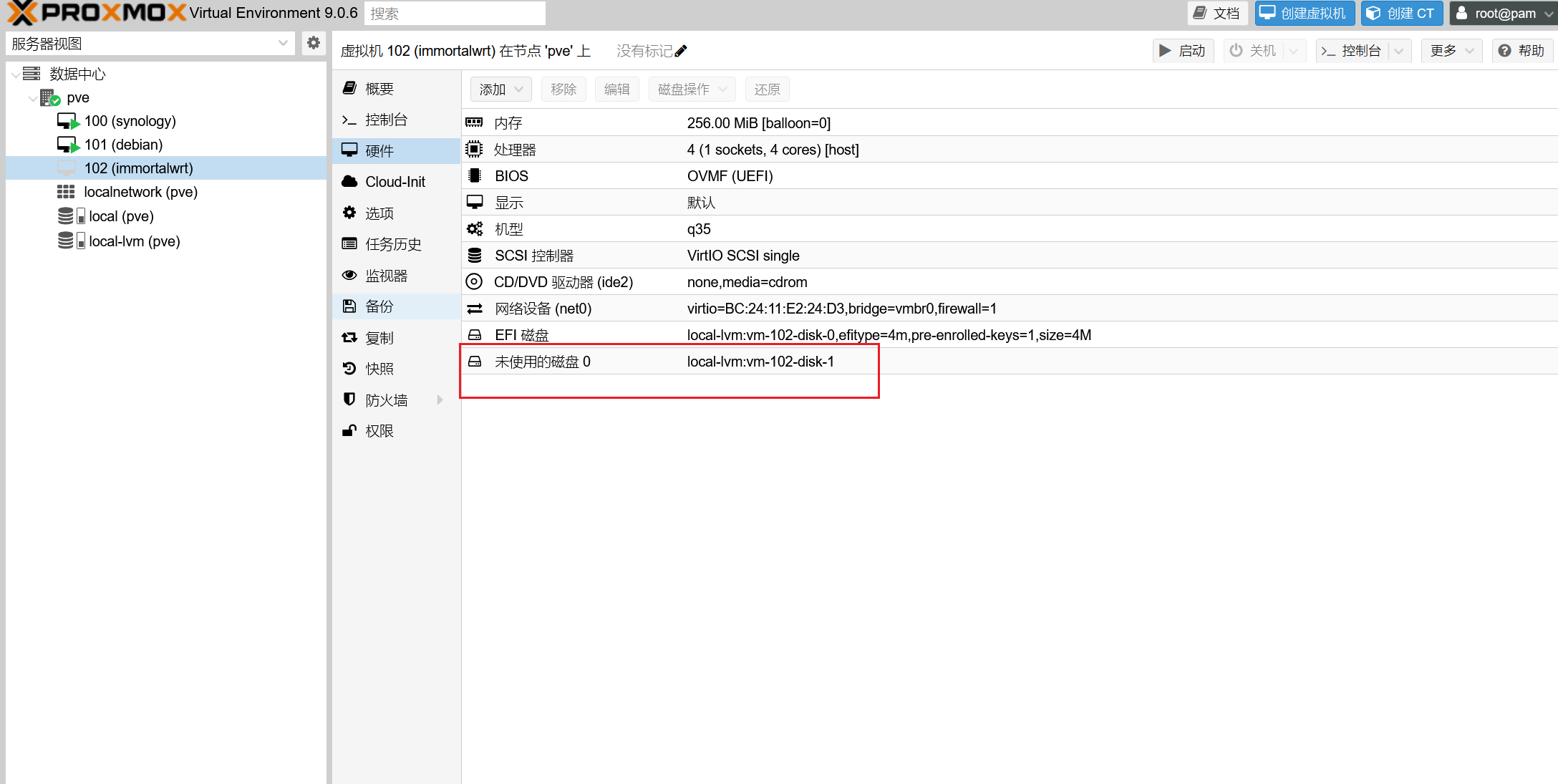The height and width of the screenshot is (784, 1558).
Task: Select the 网络设备 (net0) row
Action: [x=1010, y=309]
